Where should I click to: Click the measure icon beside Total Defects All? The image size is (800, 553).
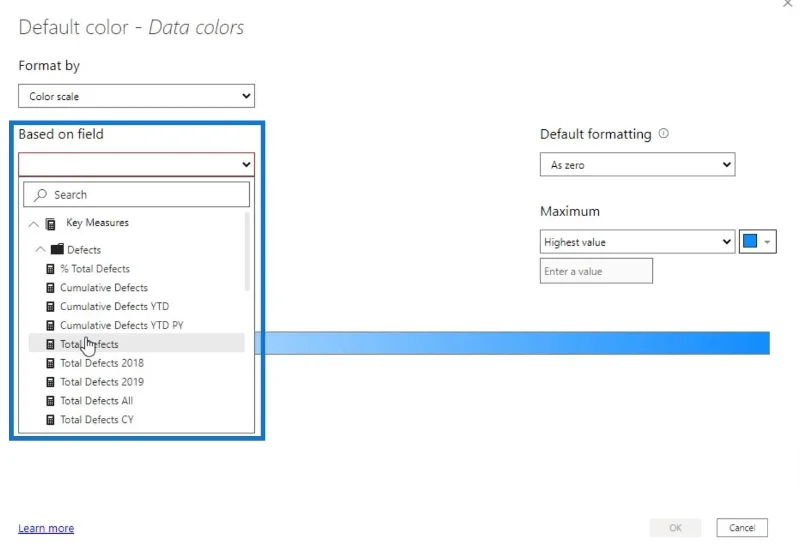click(x=50, y=401)
